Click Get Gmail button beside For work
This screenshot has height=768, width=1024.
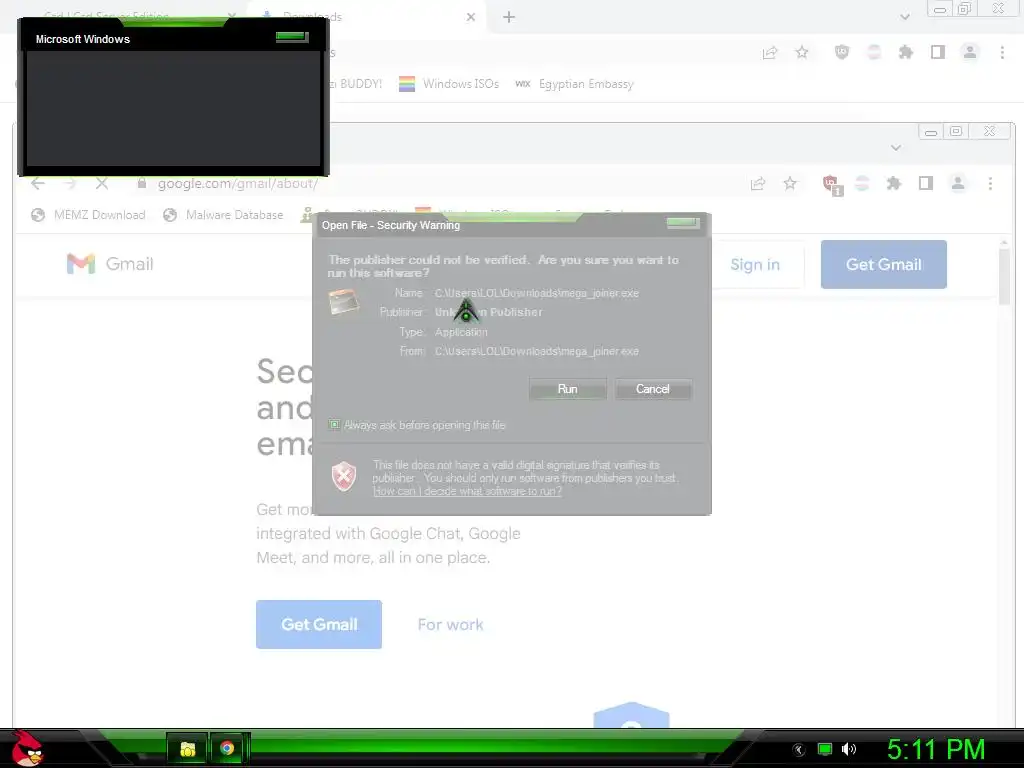[319, 624]
